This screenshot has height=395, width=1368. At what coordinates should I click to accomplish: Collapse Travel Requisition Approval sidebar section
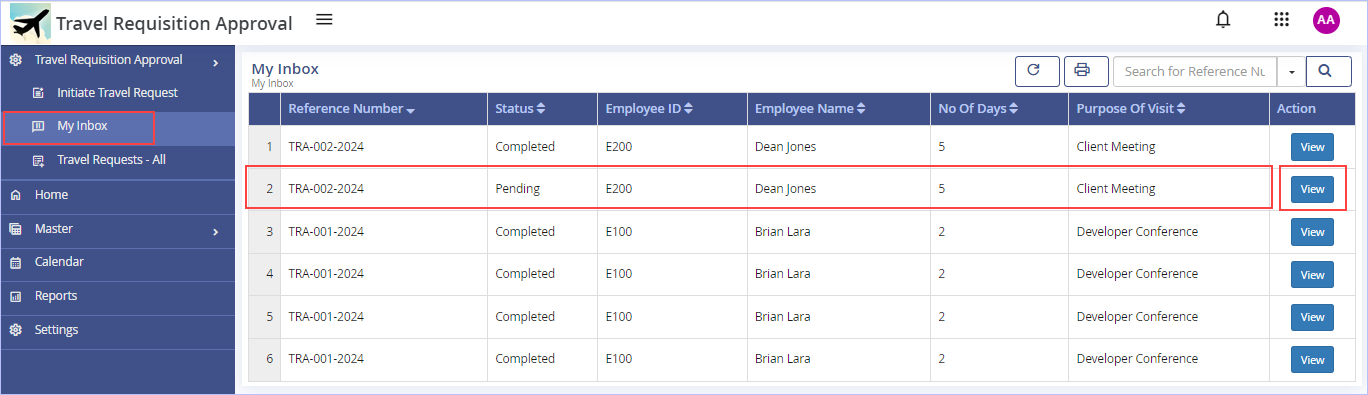click(117, 60)
